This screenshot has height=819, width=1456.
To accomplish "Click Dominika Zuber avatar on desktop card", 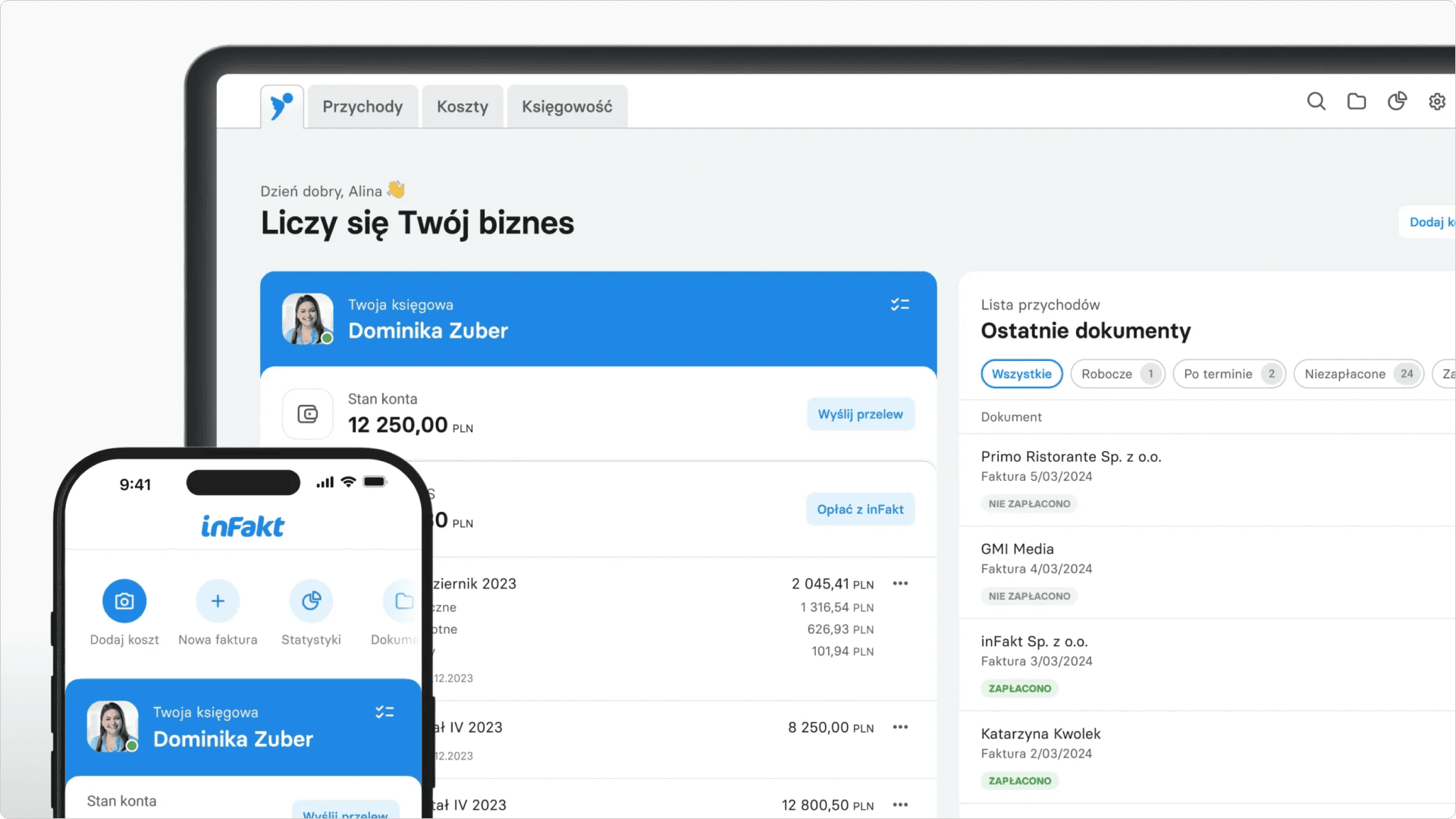I will 308,319.
